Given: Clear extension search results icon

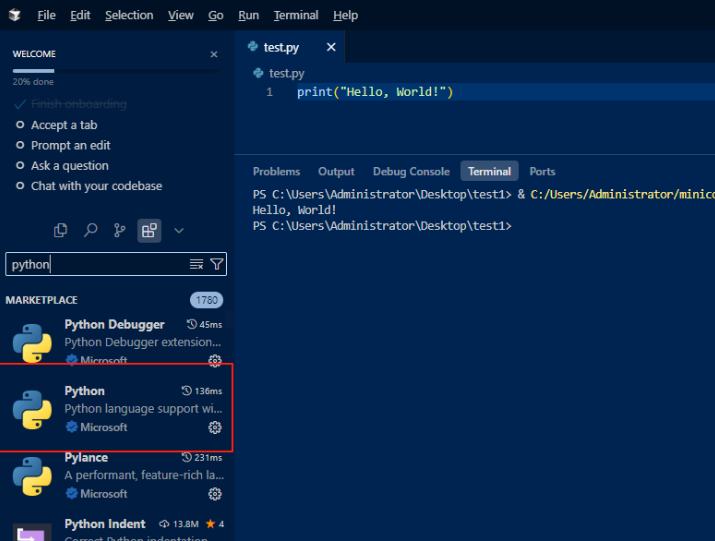Looking at the screenshot, I should [196, 264].
